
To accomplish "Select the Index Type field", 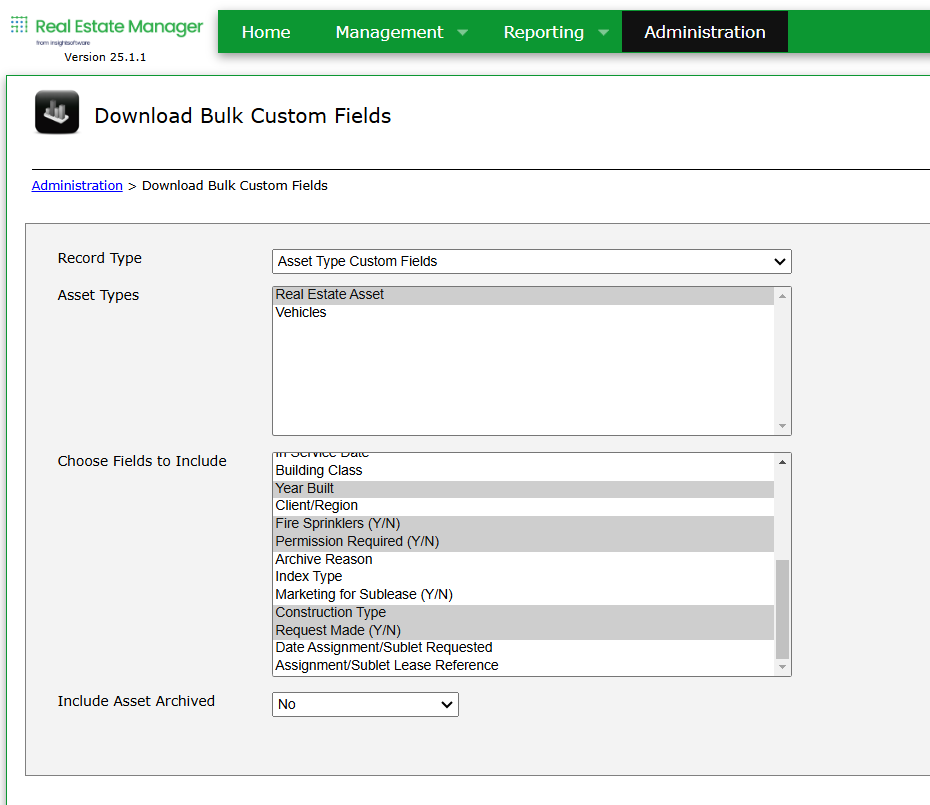I will 524,577.
